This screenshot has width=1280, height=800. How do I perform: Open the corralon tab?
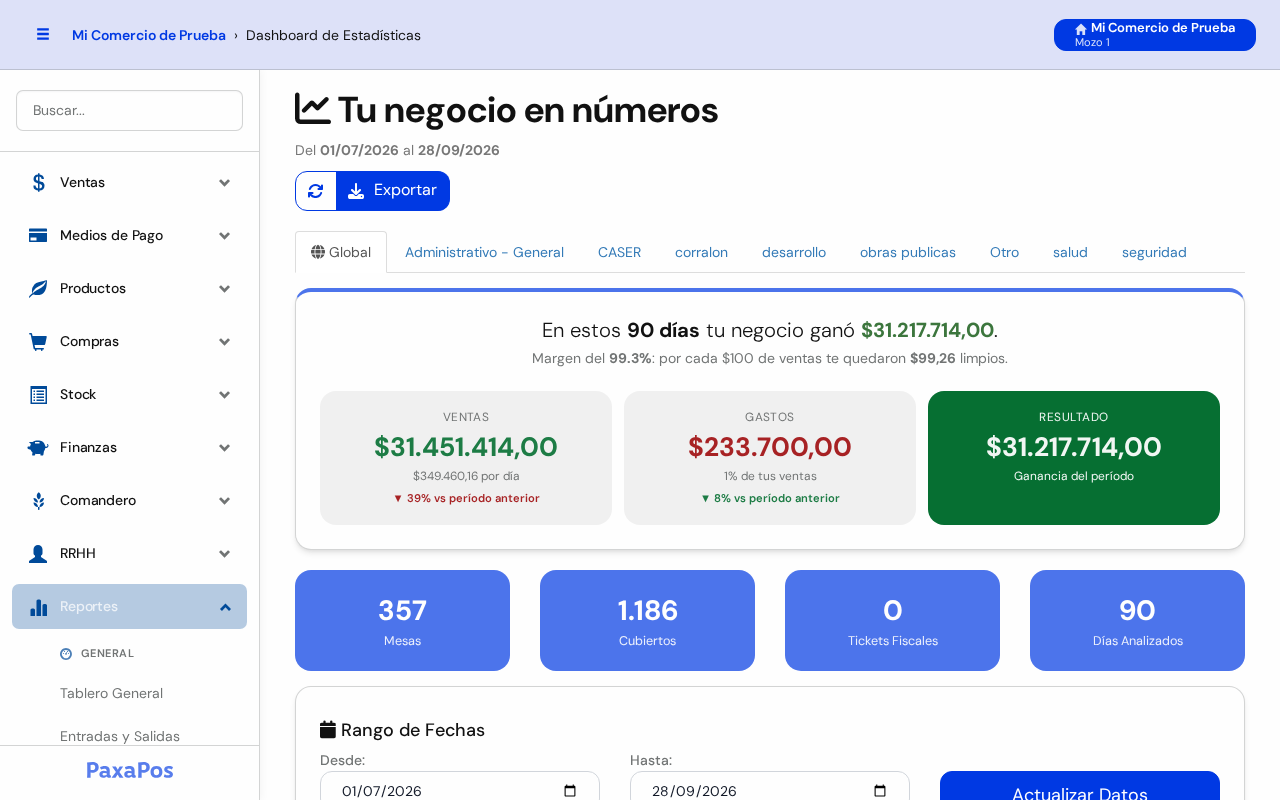[x=701, y=252]
